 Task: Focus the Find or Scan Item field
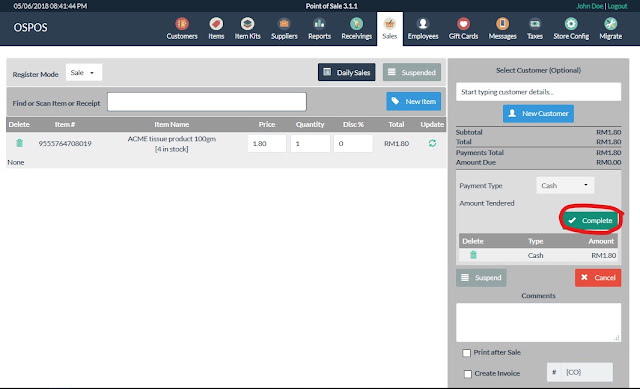coord(207,102)
